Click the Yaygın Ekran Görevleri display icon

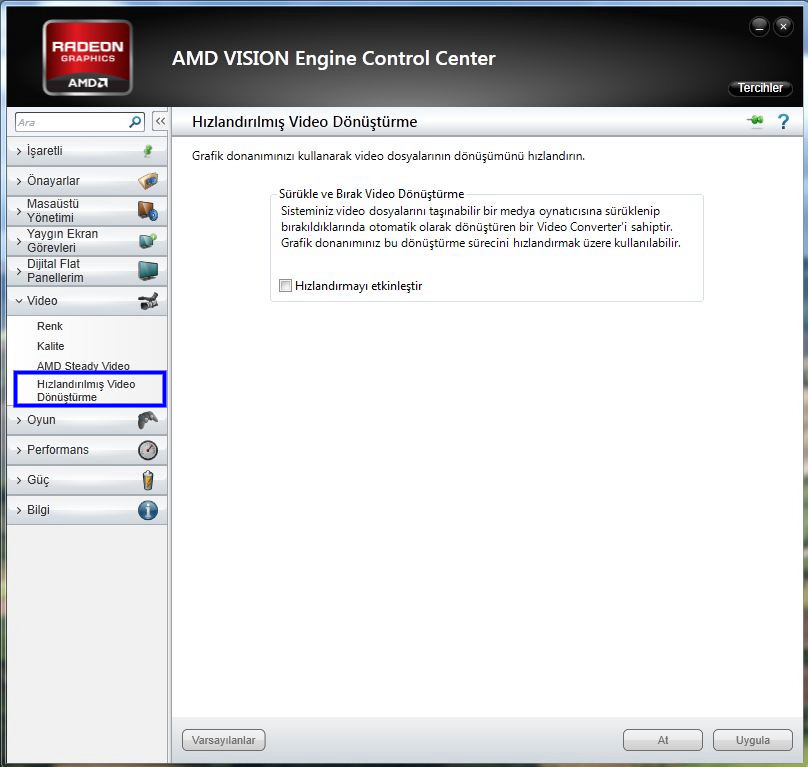tap(148, 241)
